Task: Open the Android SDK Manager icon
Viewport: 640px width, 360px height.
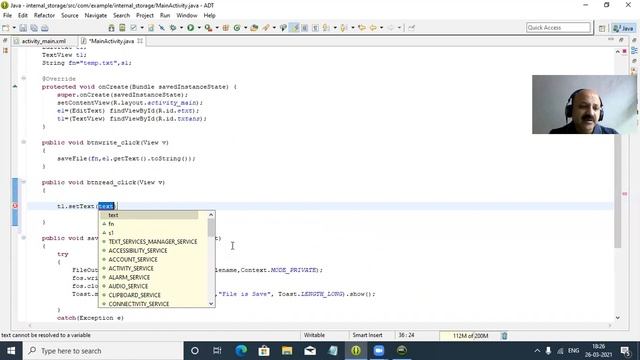Action: (111, 28)
